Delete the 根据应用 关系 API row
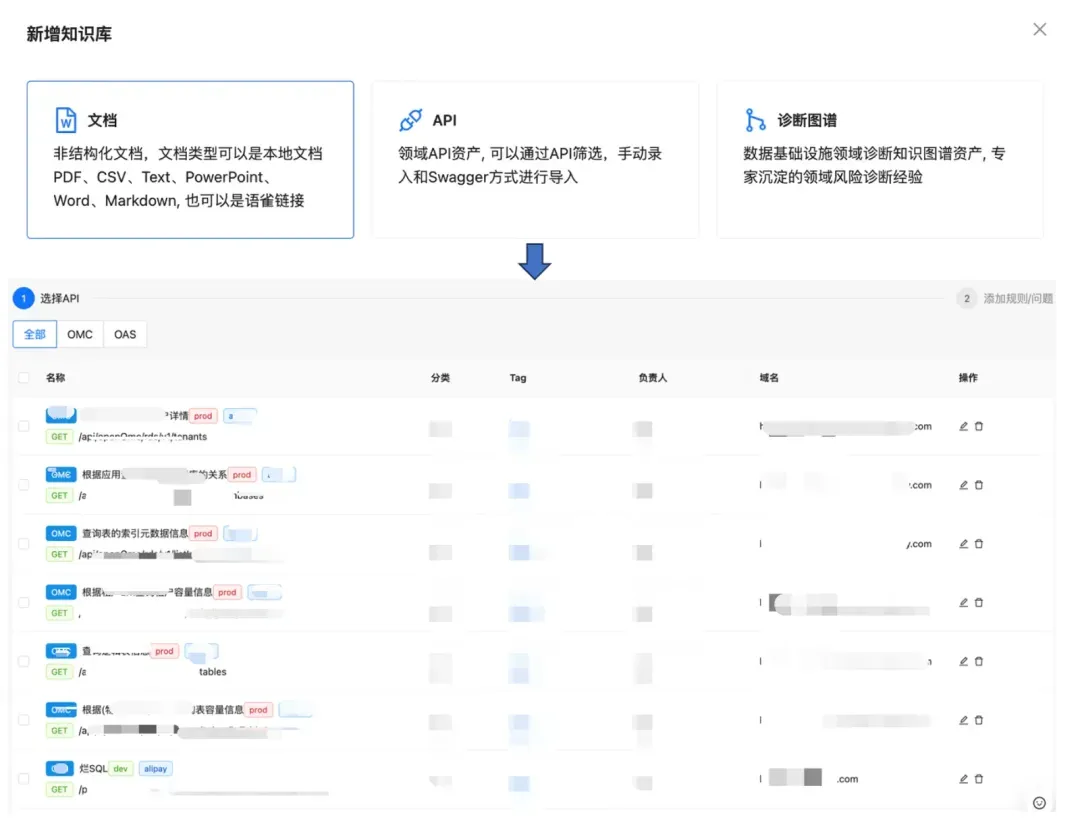 tap(979, 485)
